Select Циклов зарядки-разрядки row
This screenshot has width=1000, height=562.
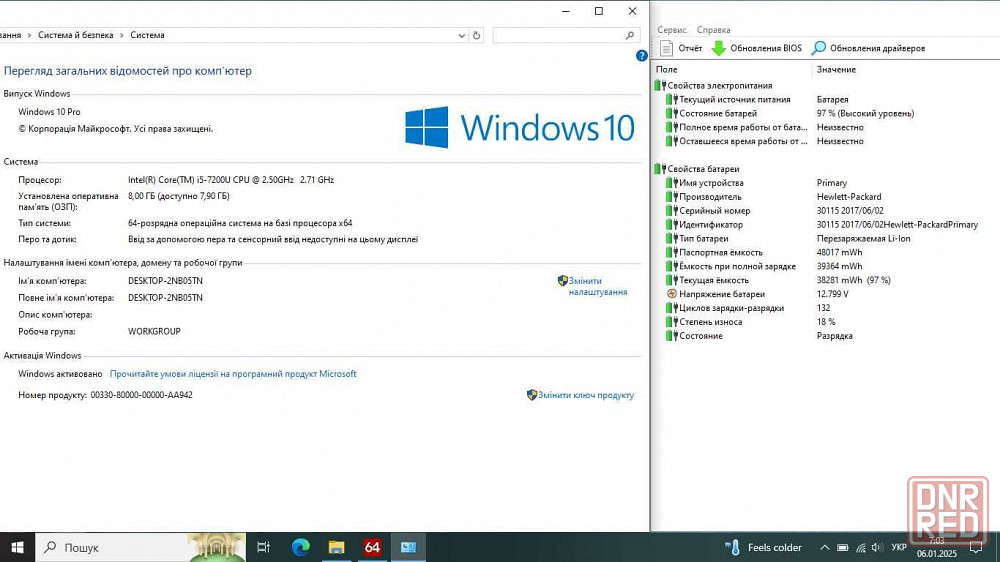[x=823, y=308]
